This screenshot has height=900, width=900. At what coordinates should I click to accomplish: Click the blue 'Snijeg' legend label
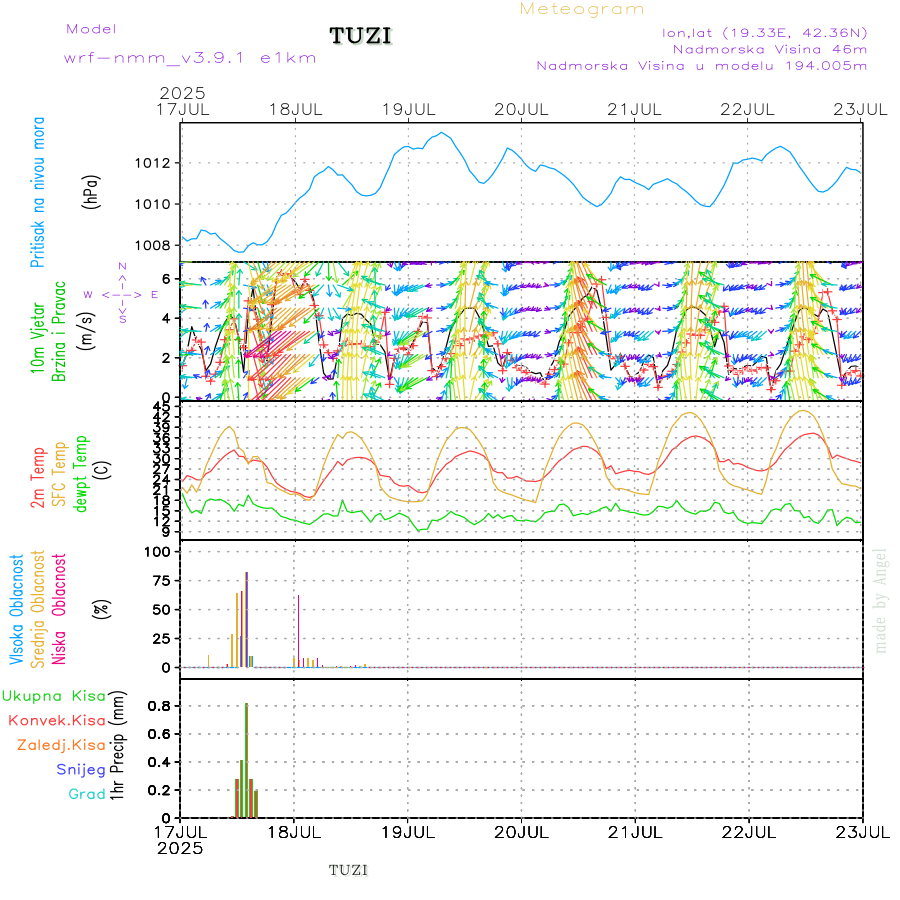(82, 770)
